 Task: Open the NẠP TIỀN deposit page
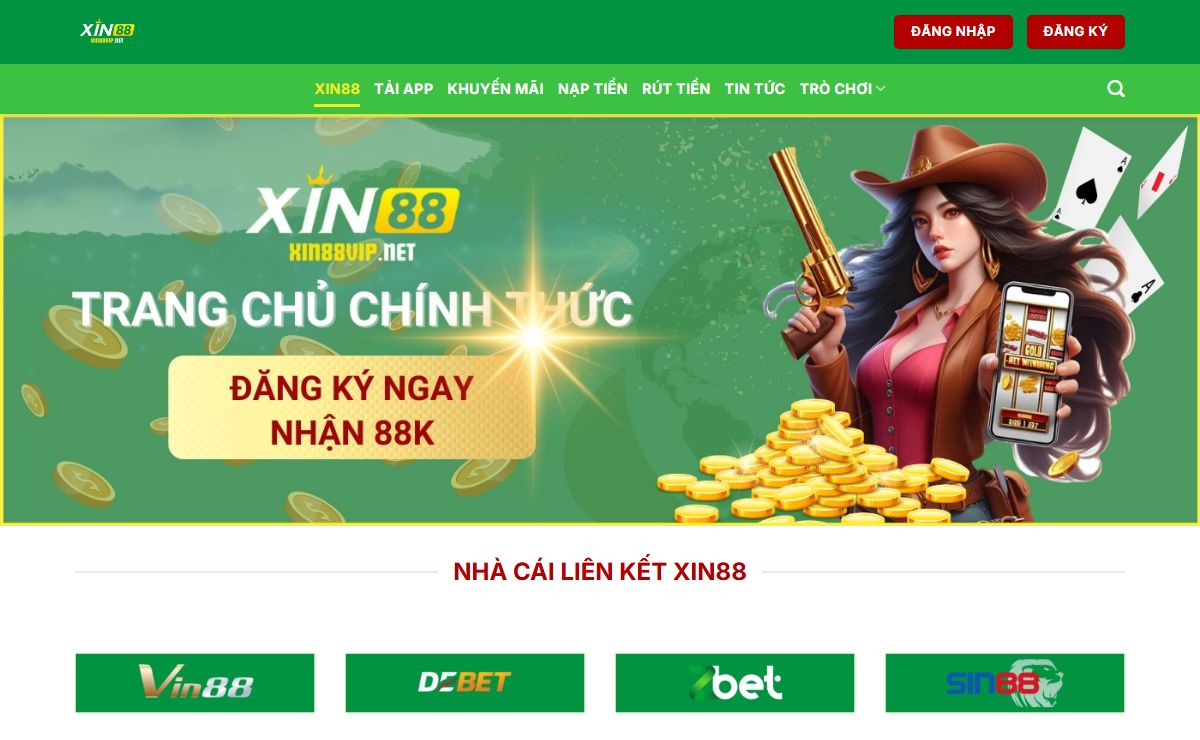click(x=593, y=89)
